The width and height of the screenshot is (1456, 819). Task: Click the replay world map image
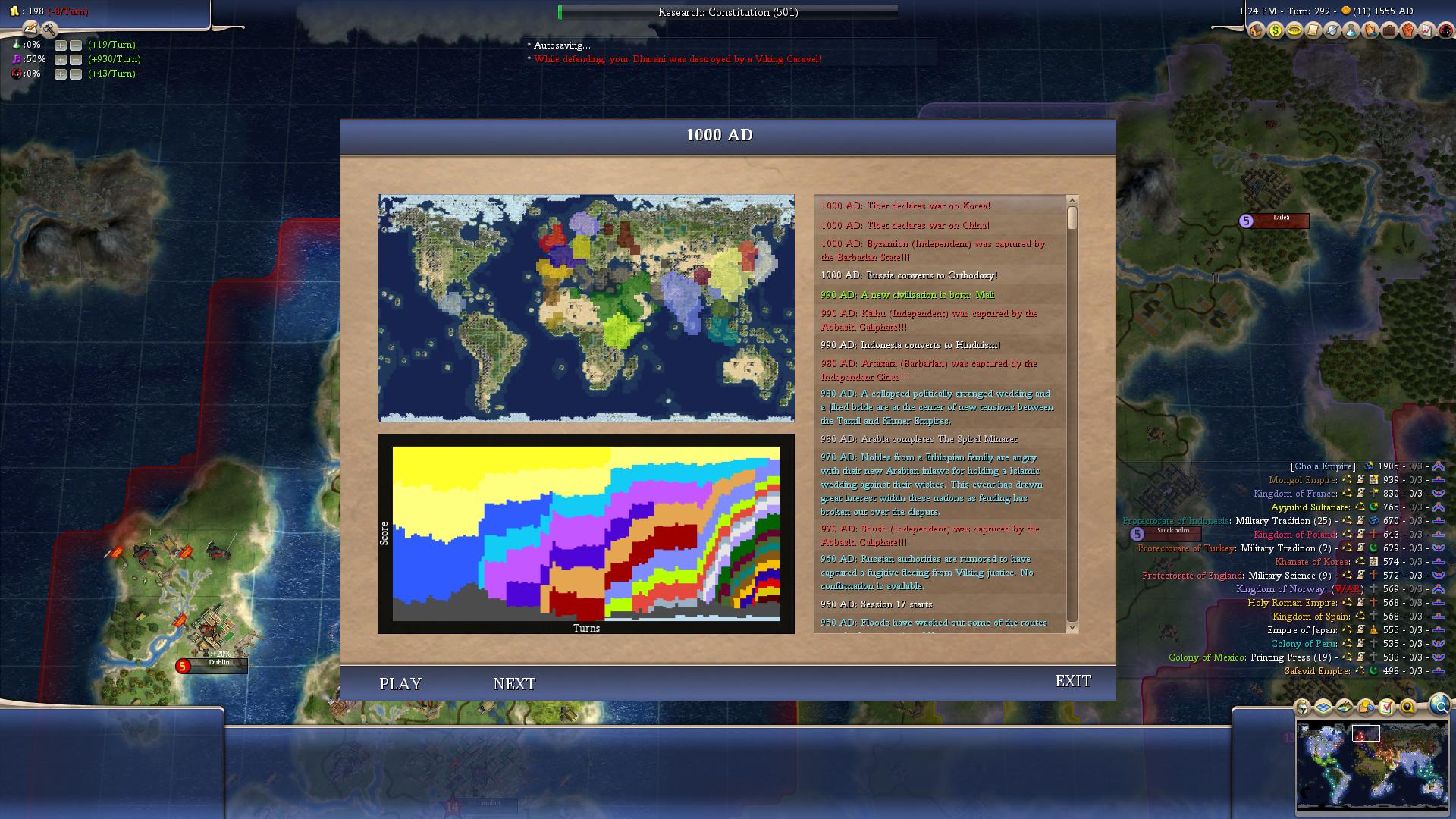(586, 308)
